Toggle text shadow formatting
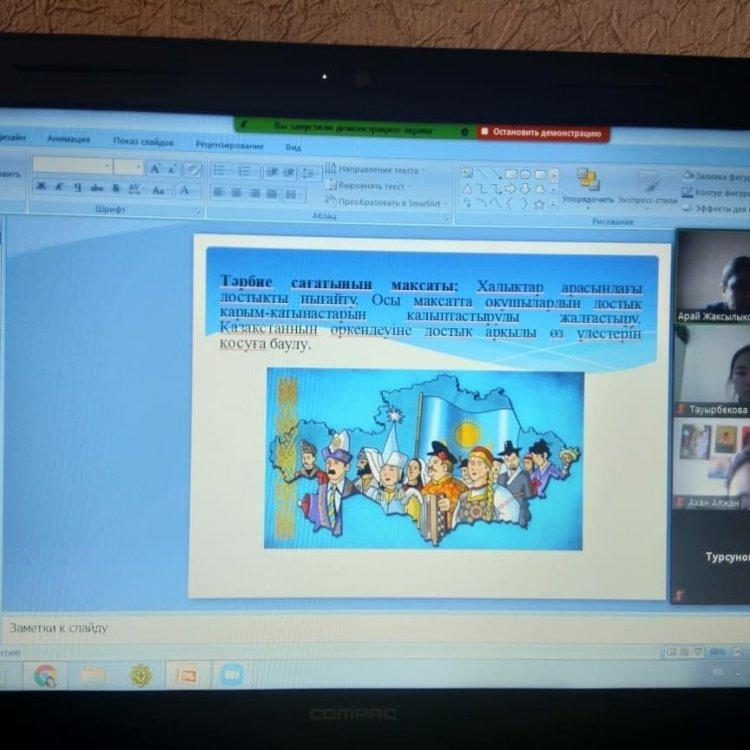750x750 pixels. click(x=116, y=188)
